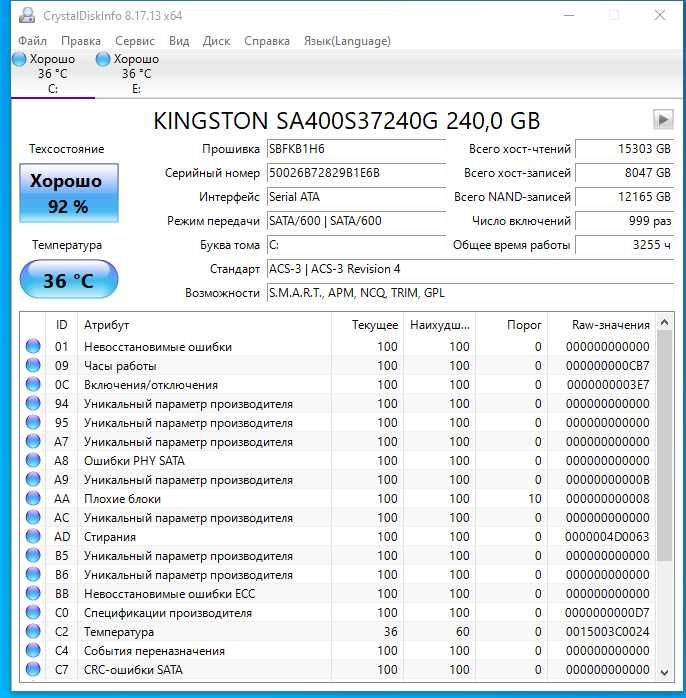
Task: Click the power-on count 999 раз
Action: tap(624, 221)
